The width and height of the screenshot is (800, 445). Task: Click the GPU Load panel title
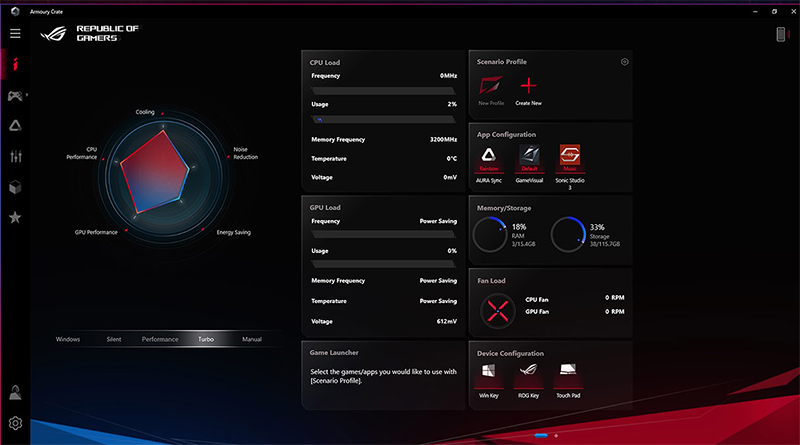point(324,208)
